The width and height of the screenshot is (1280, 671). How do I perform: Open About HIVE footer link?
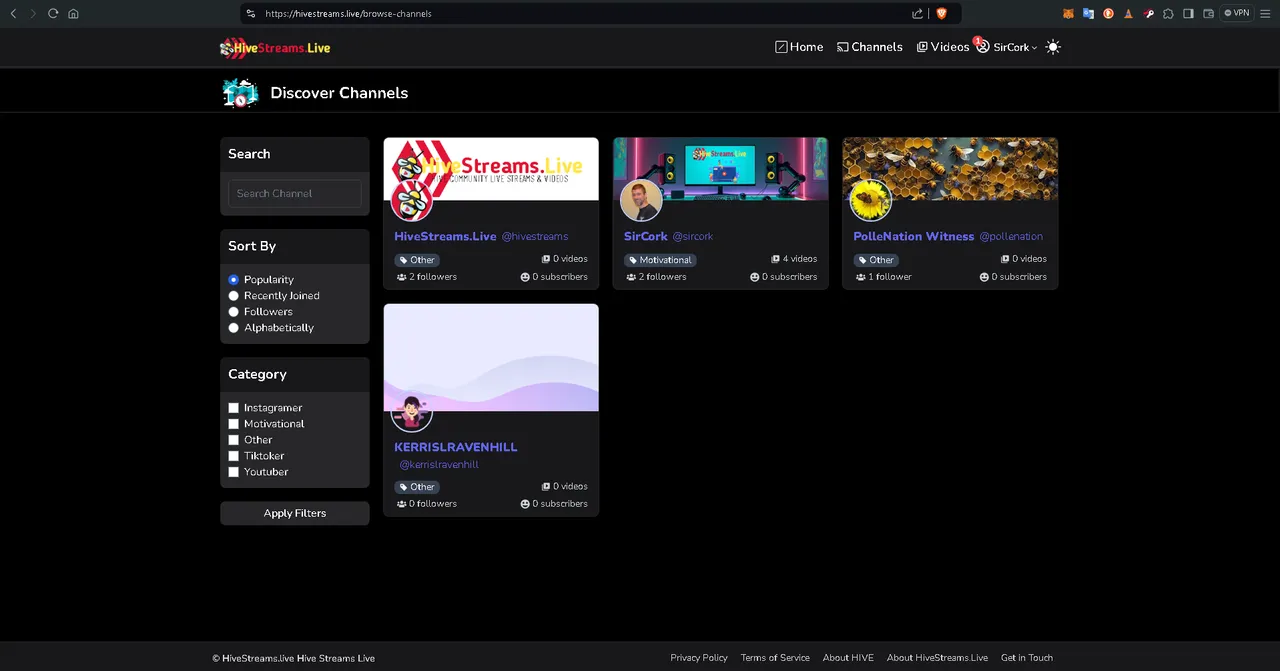(848, 658)
